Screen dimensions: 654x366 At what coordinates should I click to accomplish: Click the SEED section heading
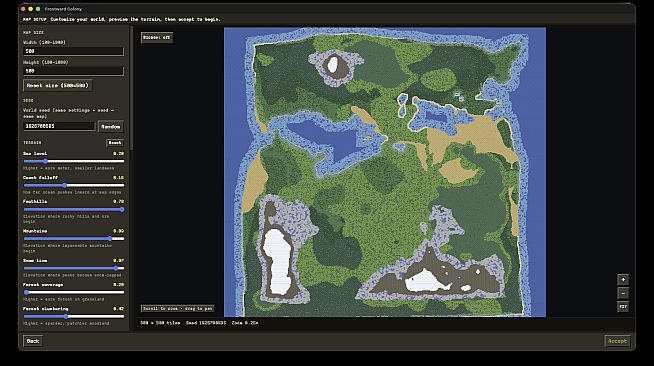coord(28,100)
